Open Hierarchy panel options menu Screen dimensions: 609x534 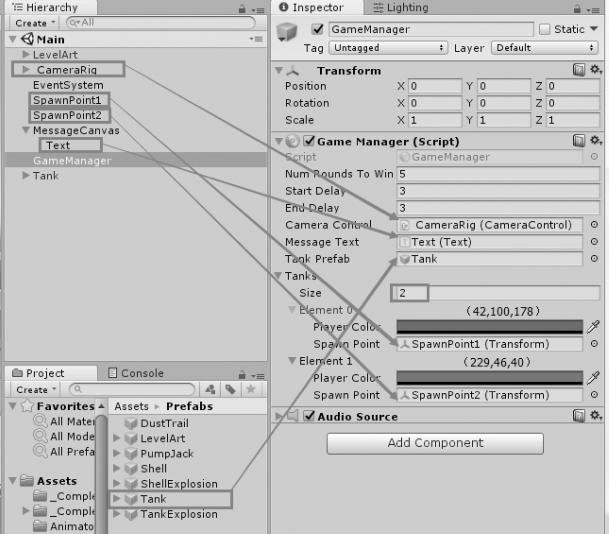pyautogui.click(x=258, y=10)
